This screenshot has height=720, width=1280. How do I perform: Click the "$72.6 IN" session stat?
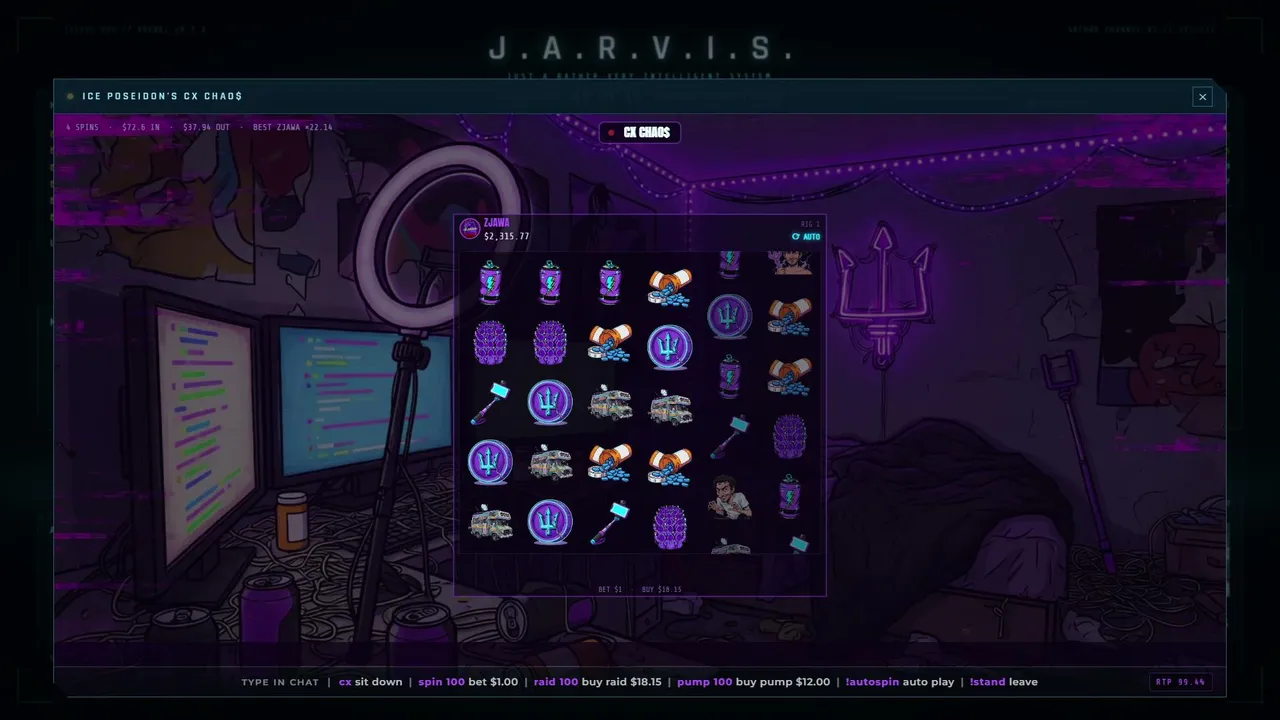[x=141, y=127]
